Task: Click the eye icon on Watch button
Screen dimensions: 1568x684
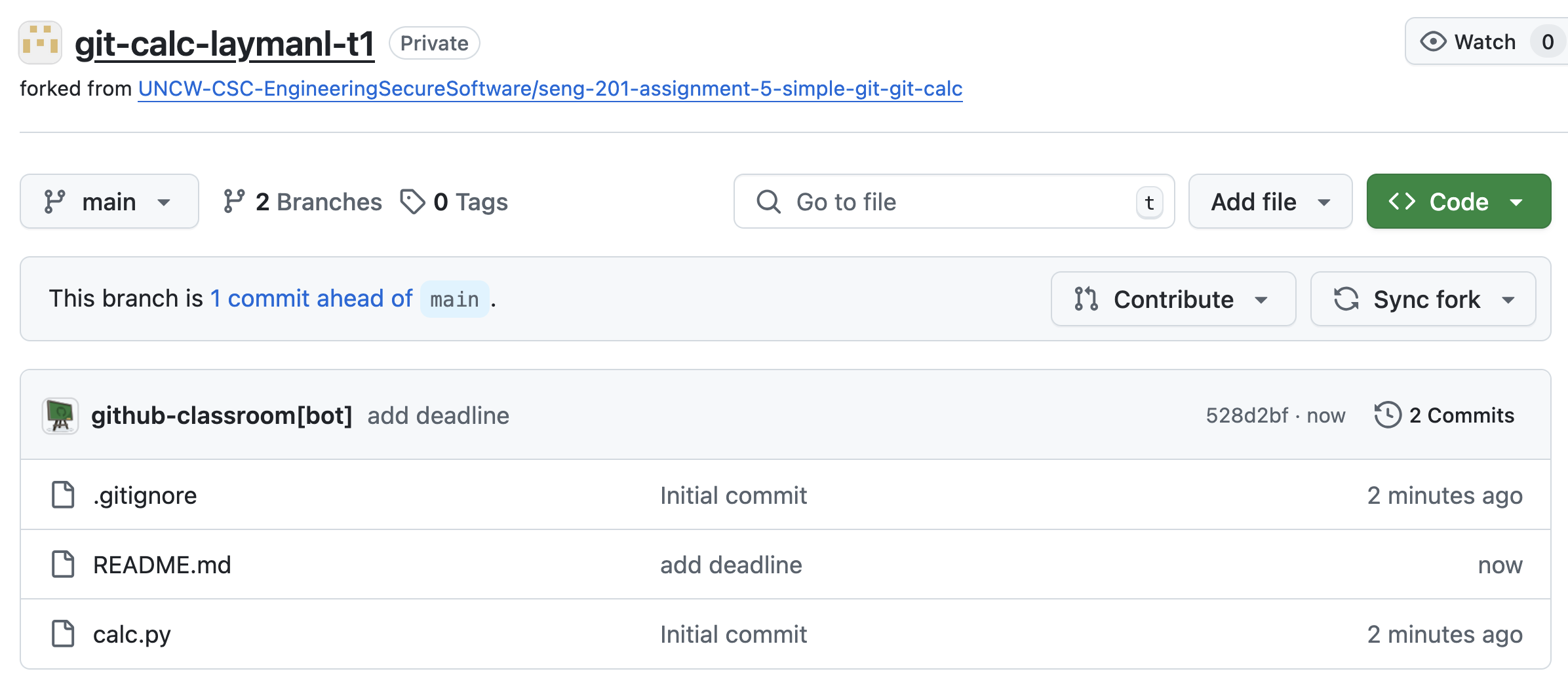Action: click(x=1433, y=41)
